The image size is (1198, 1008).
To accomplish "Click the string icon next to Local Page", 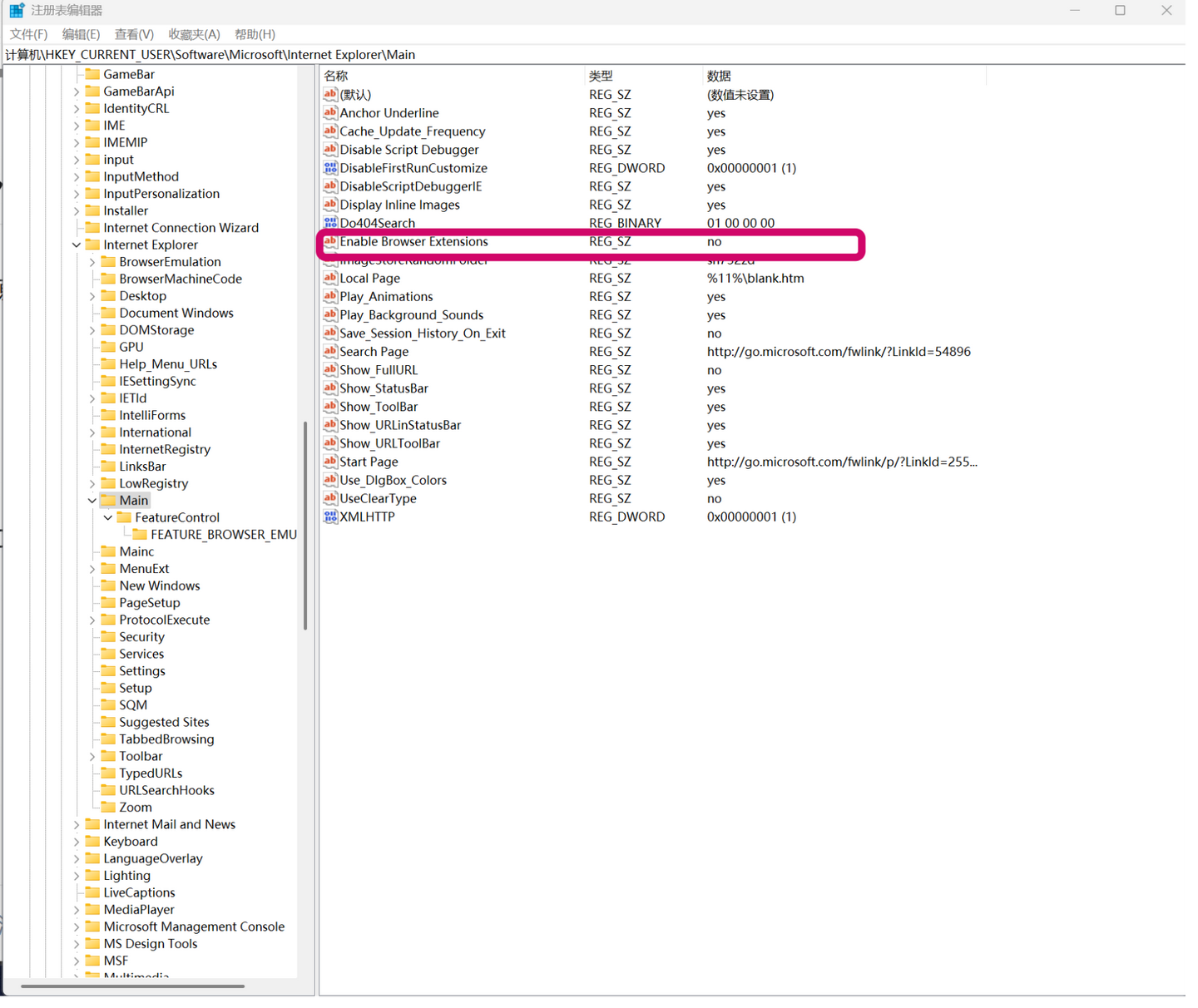I will [330, 278].
